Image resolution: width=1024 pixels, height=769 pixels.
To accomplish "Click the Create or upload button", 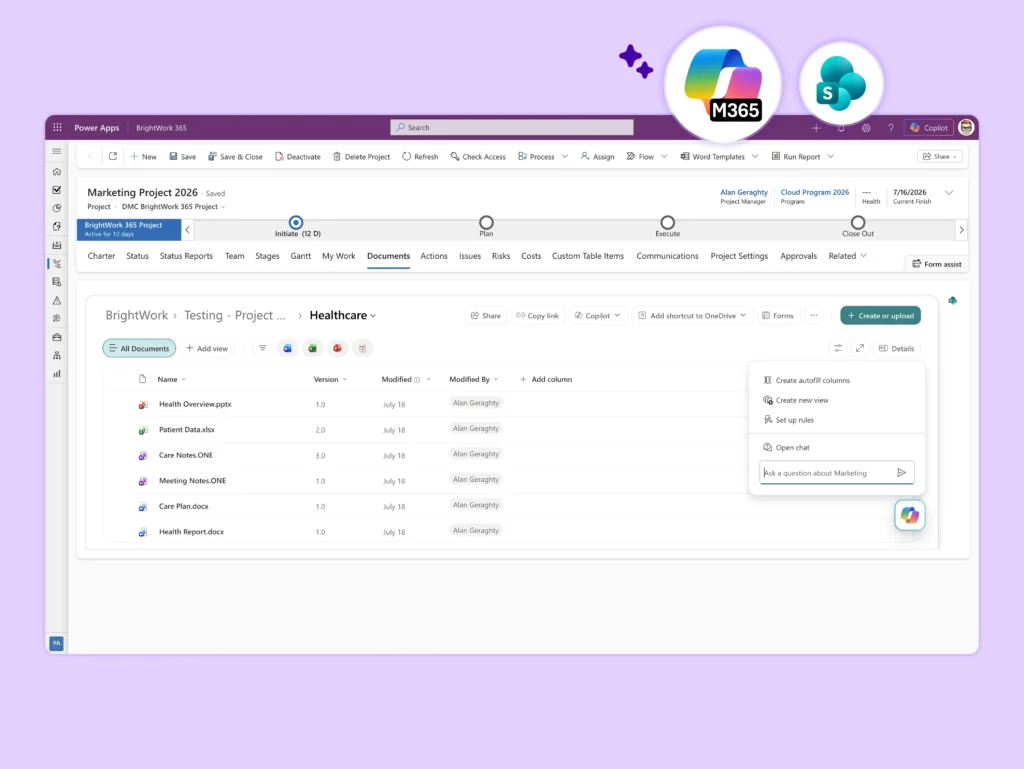I will coord(880,316).
